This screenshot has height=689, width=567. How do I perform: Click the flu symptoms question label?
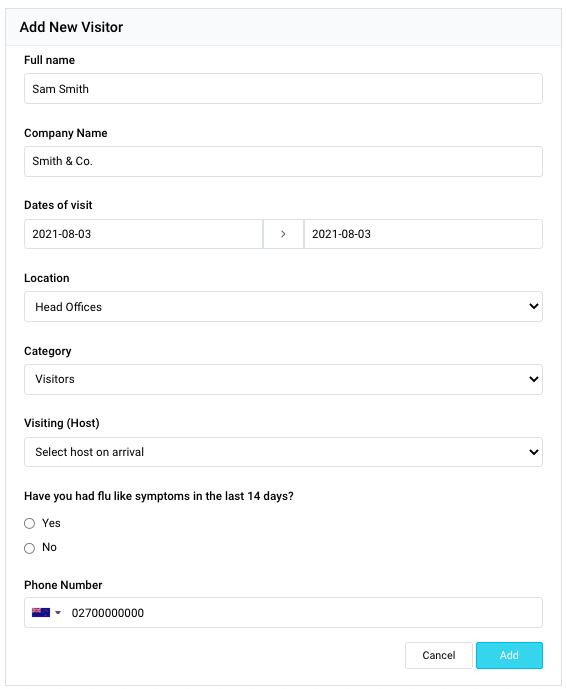159,496
